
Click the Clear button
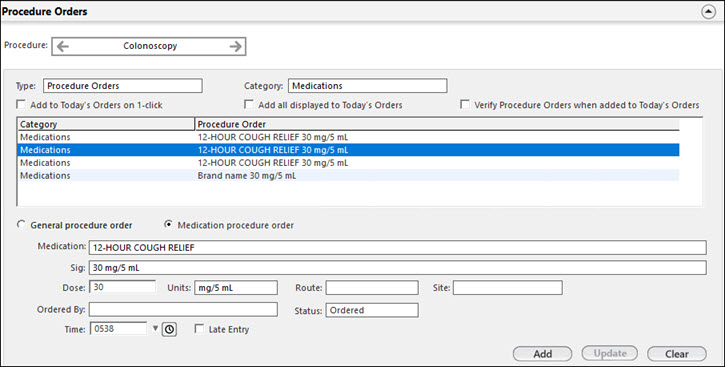pos(677,354)
